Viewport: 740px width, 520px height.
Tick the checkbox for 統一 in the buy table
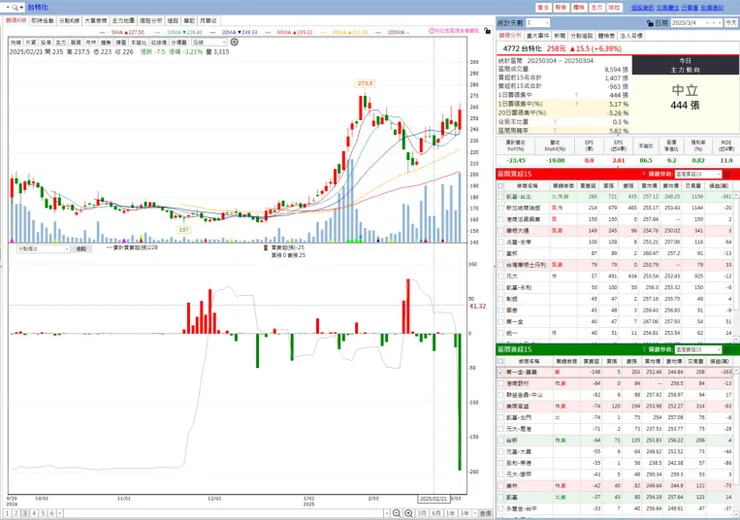tap(501, 333)
